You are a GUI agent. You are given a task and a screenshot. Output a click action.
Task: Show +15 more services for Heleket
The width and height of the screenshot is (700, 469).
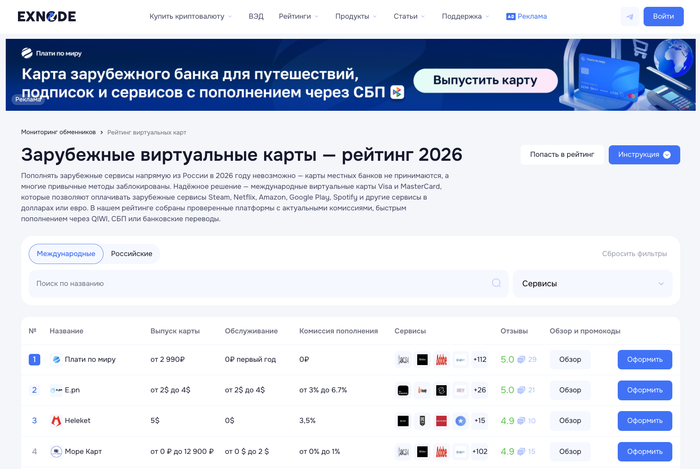(480, 421)
